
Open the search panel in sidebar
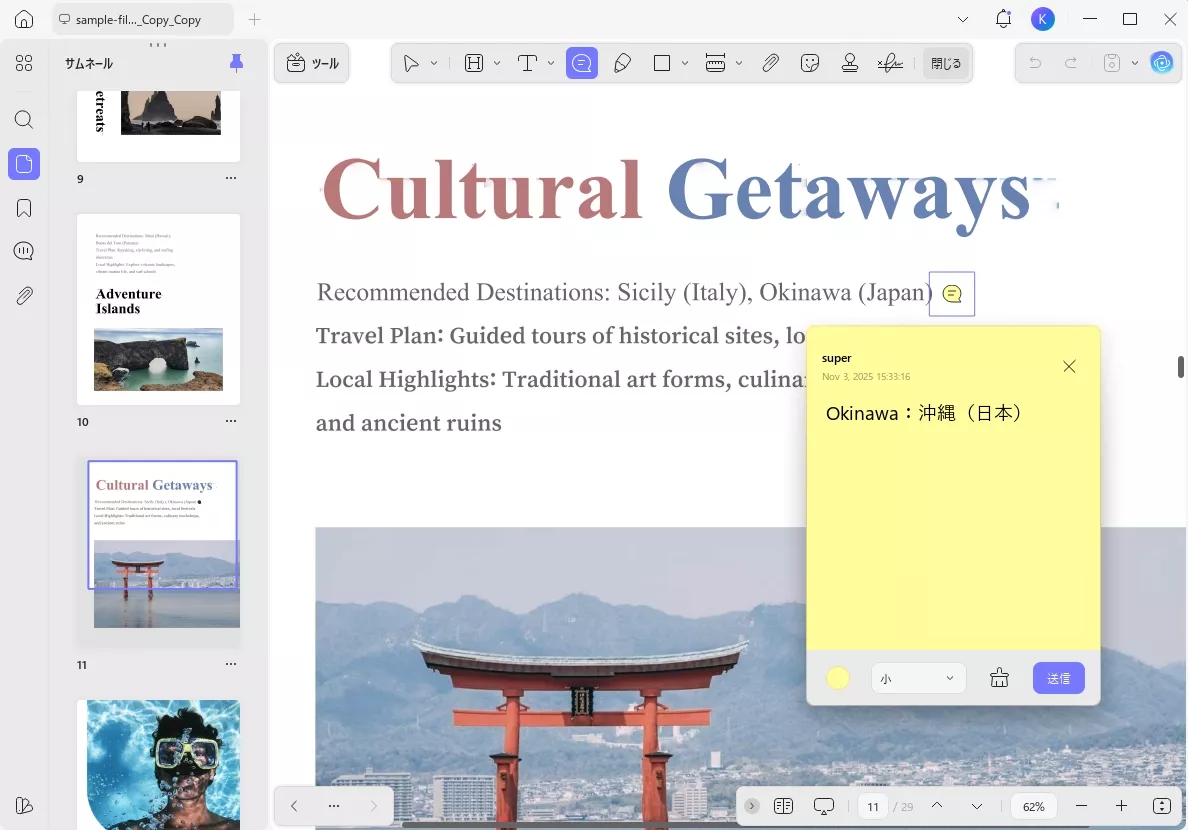[24, 120]
